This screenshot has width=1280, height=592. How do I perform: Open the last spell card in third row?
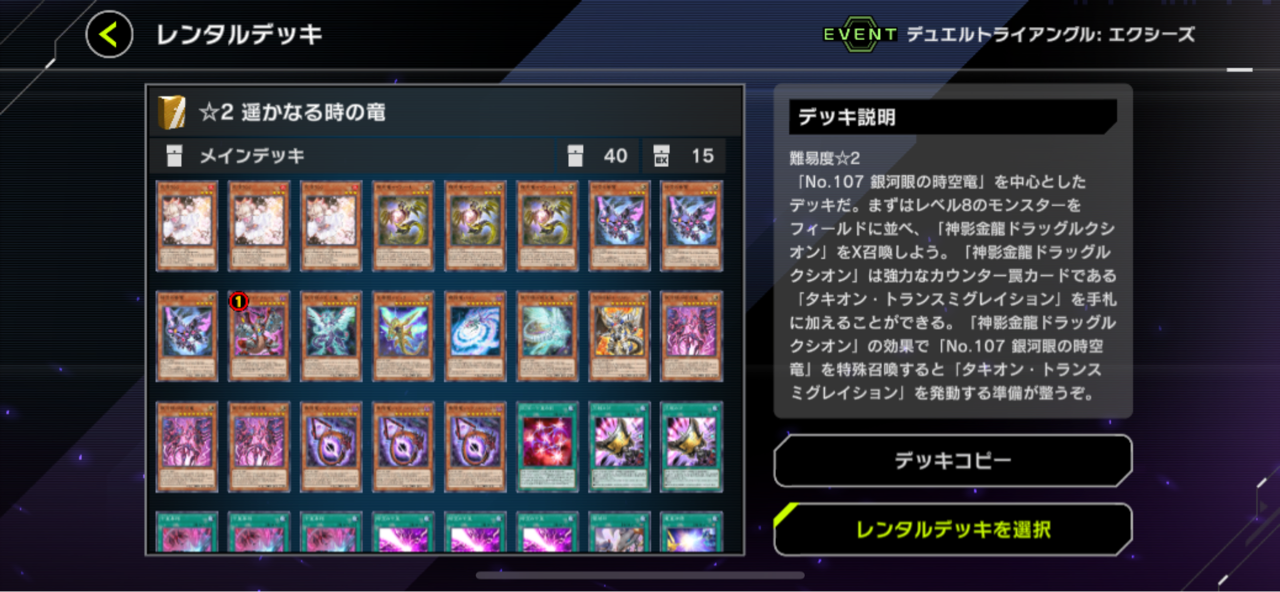(691, 447)
